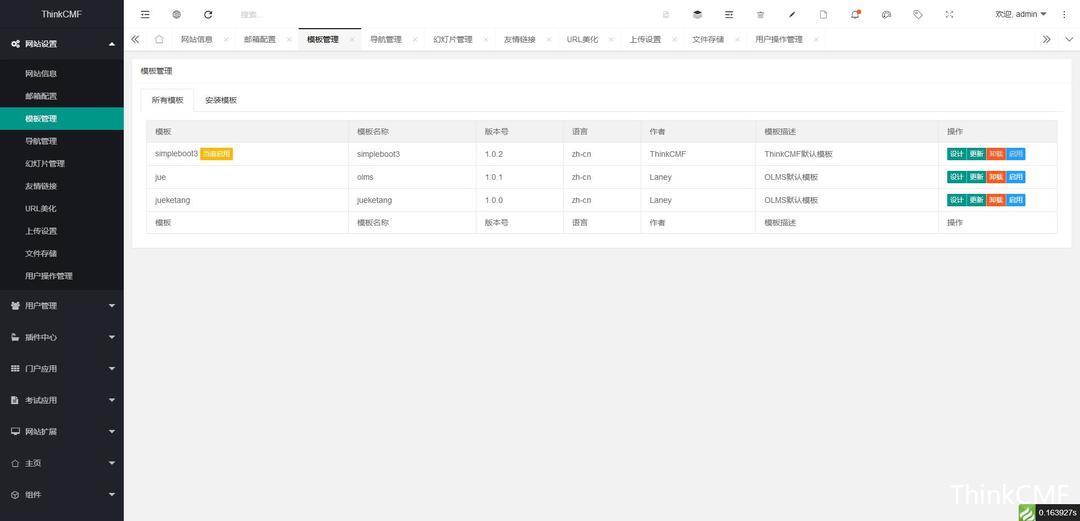Click the globe icon in top toolbar
The image size is (1080, 521).
click(177, 14)
